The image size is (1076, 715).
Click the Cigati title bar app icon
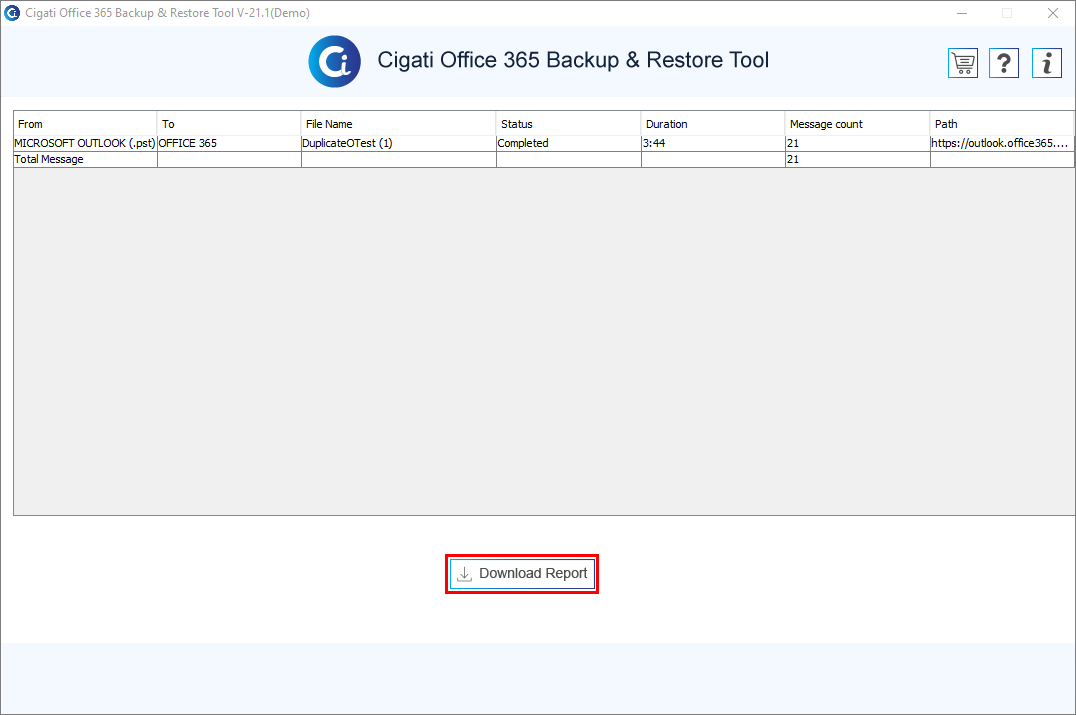pyautogui.click(x=12, y=12)
